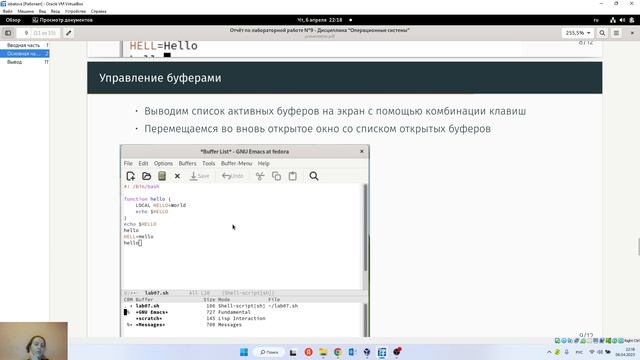Open the VirtualBox 'Файл' menu

pyautogui.click(x=7, y=11)
